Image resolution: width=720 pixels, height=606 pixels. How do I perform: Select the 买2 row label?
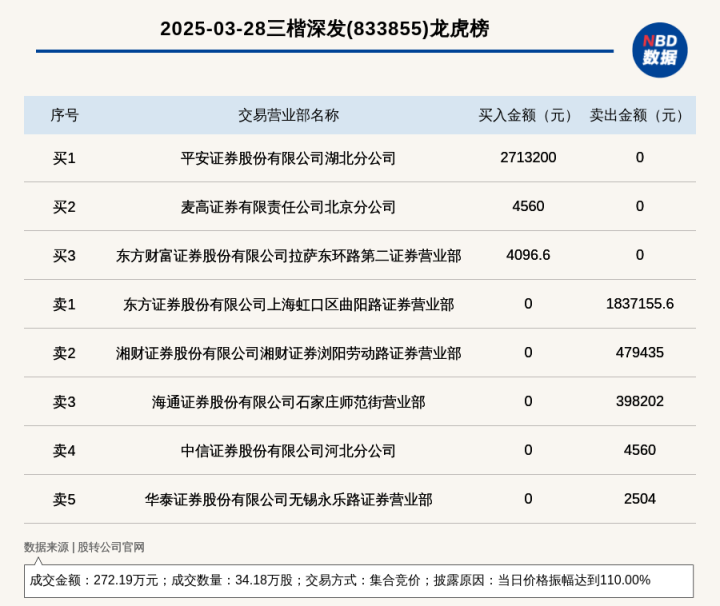click(x=64, y=207)
